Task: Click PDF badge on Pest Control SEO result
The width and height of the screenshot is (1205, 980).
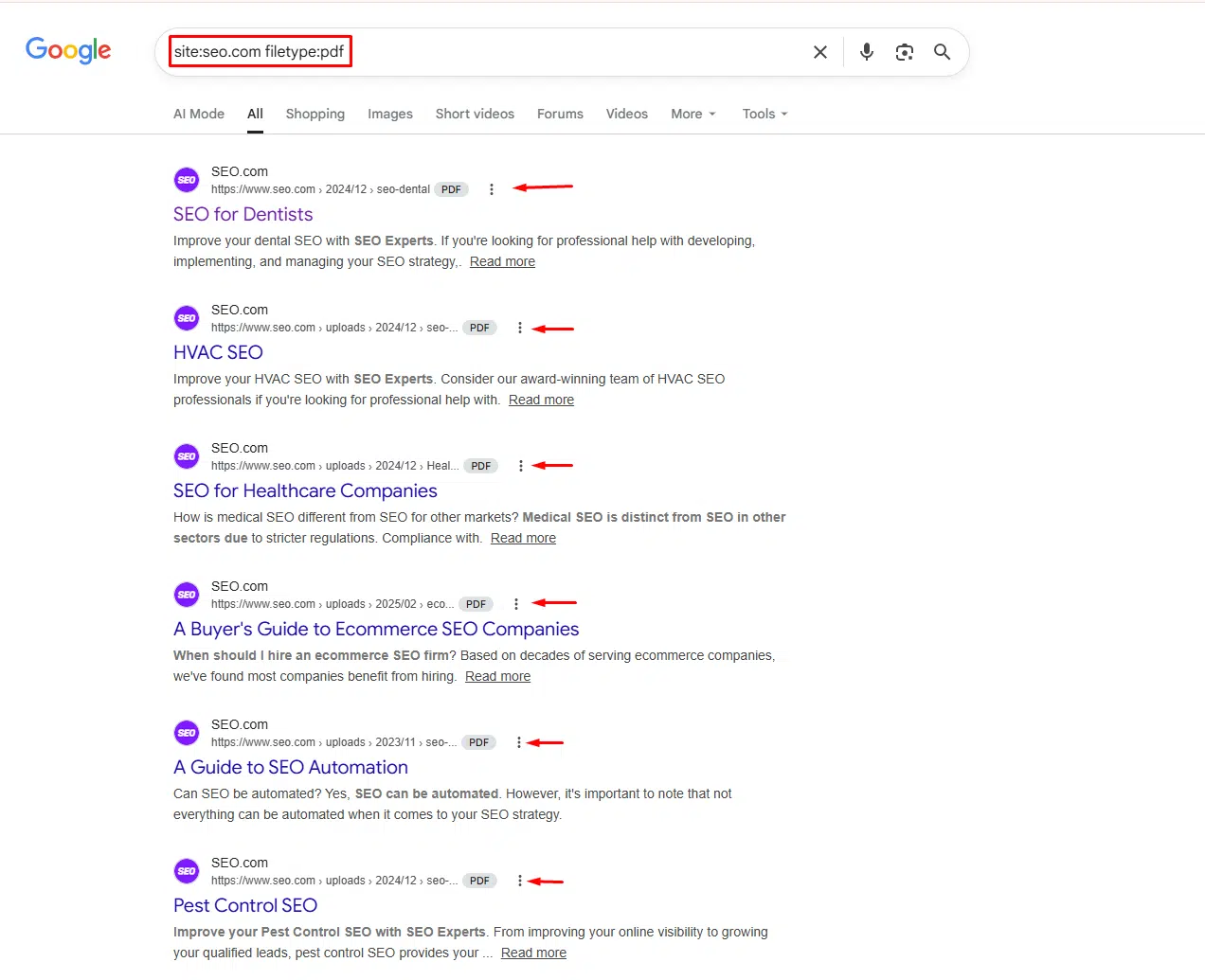Action: (479, 881)
